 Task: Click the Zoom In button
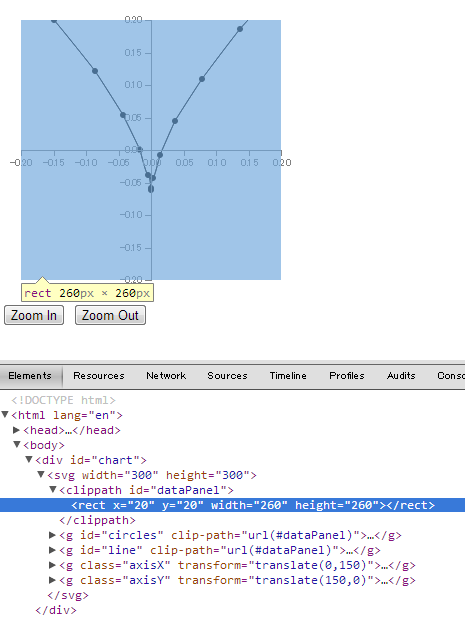click(x=34, y=315)
